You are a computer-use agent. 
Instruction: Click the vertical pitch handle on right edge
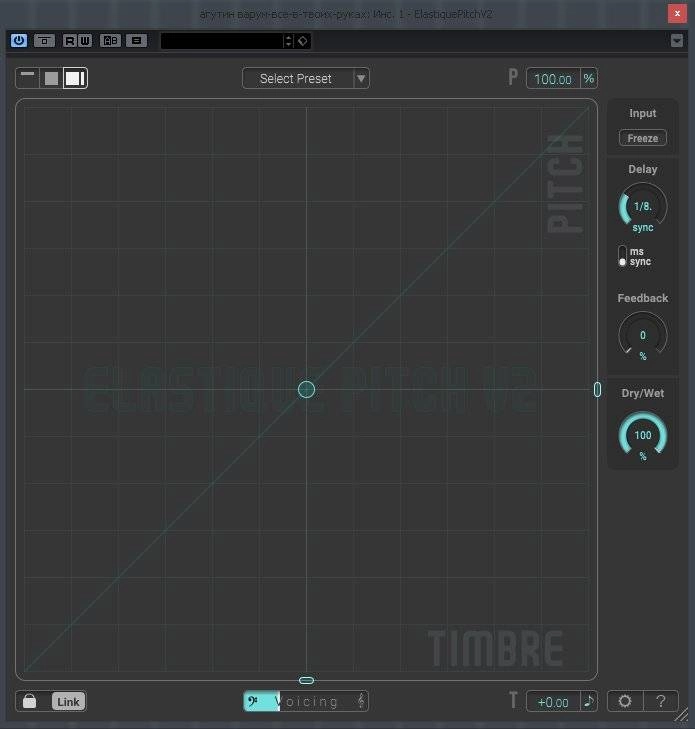click(597, 390)
